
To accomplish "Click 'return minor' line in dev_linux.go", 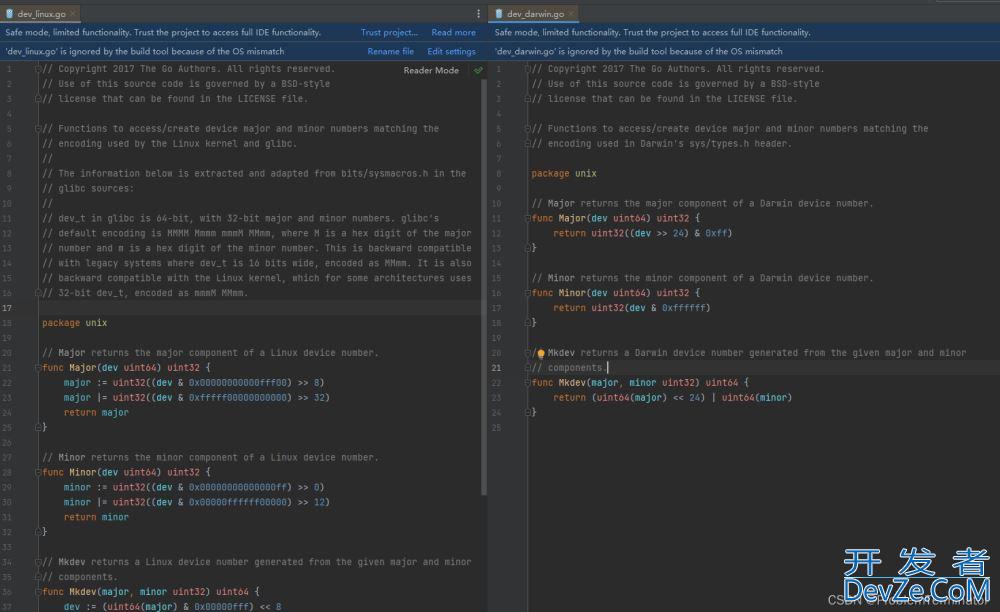I will click(96, 518).
